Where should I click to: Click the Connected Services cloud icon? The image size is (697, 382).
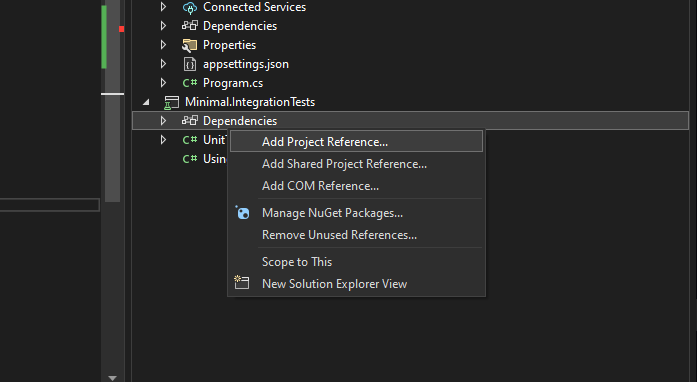190,8
